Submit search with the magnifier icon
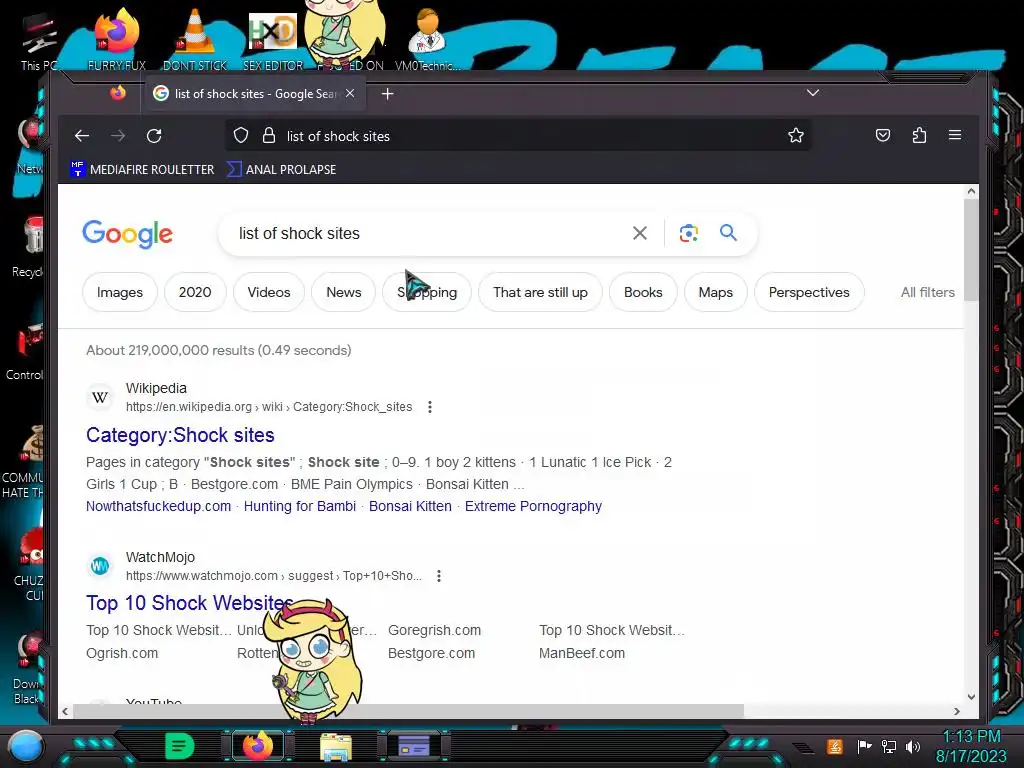Screen dimensions: 1024x768 pos(728,232)
